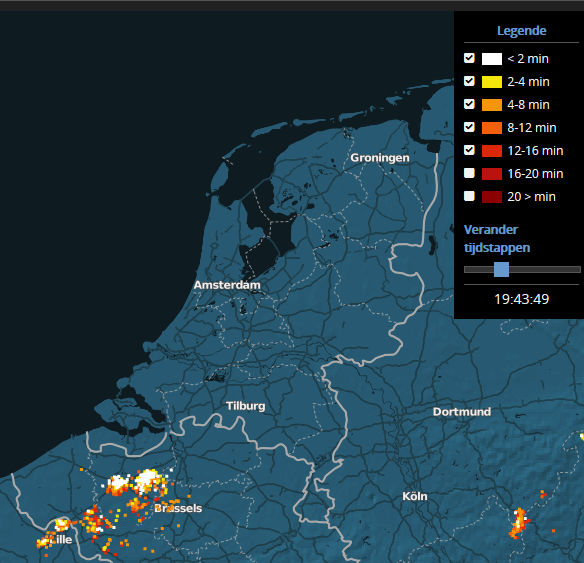Toggle the '12-16 min' checkbox
Screen dimensions: 584x563
pyautogui.click(x=469, y=150)
